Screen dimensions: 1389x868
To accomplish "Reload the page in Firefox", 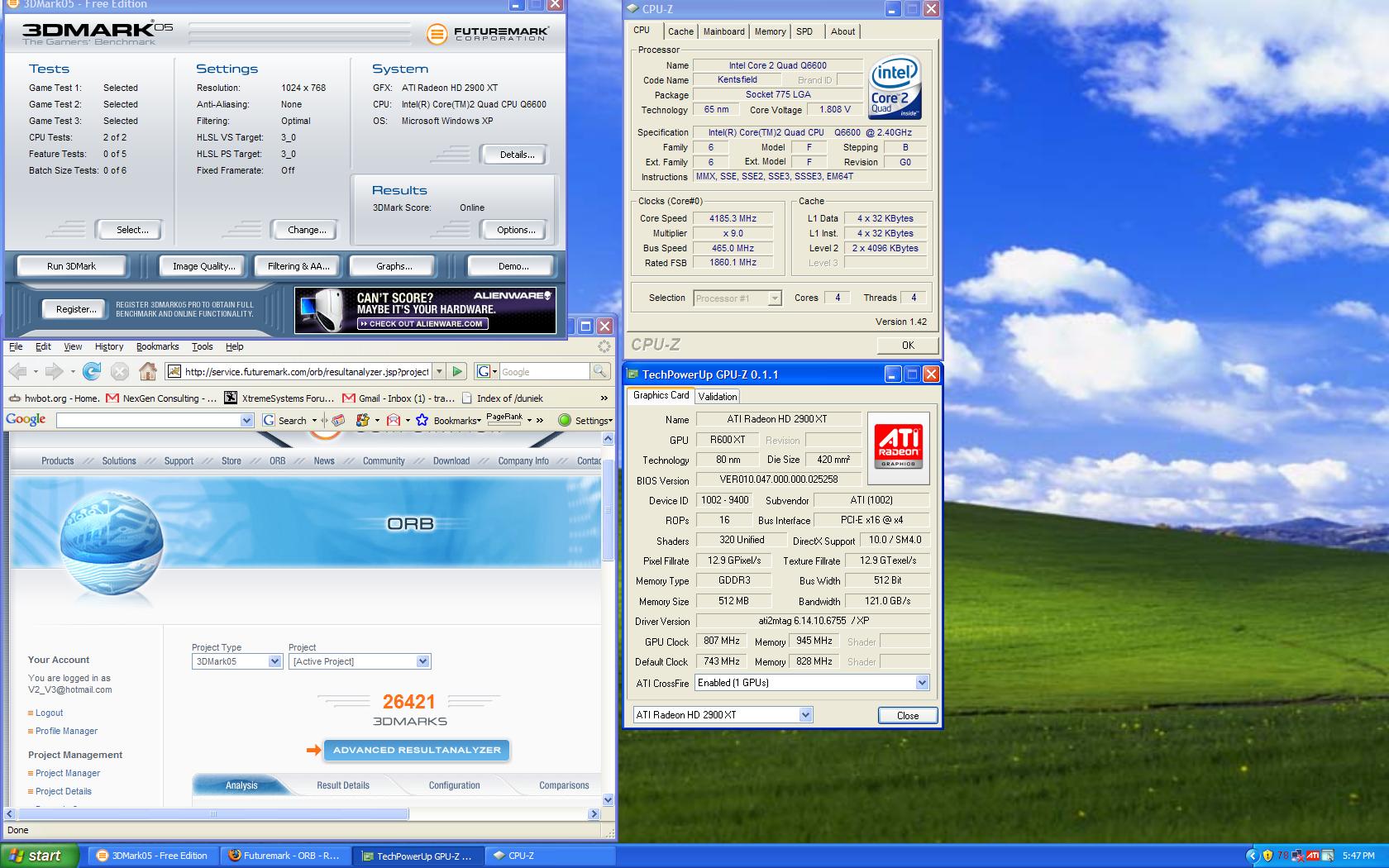I will [92, 371].
